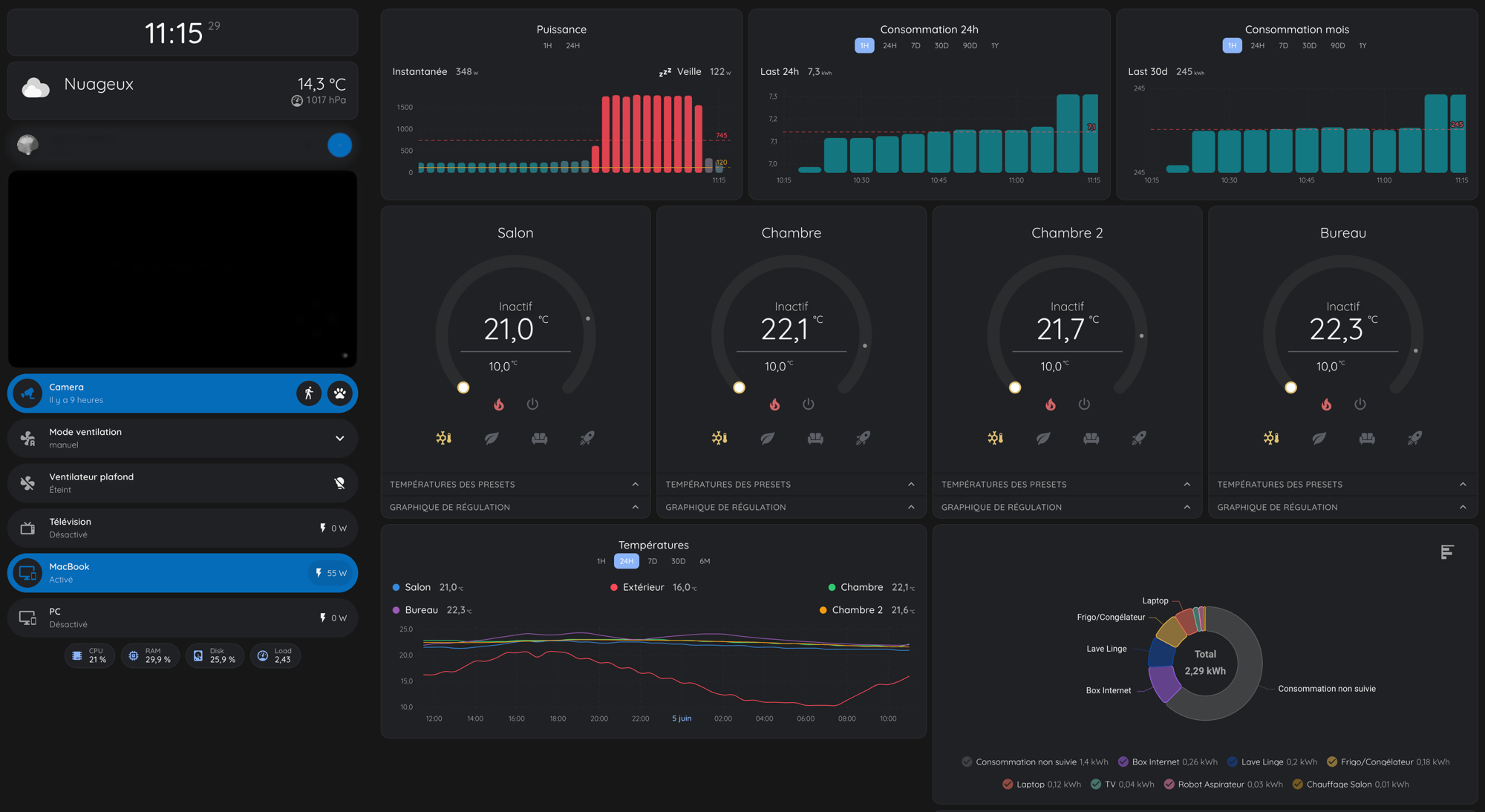The height and width of the screenshot is (812, 1485).
Task: Click the camera pet paw icon
Action: click(x=340, y=393)
